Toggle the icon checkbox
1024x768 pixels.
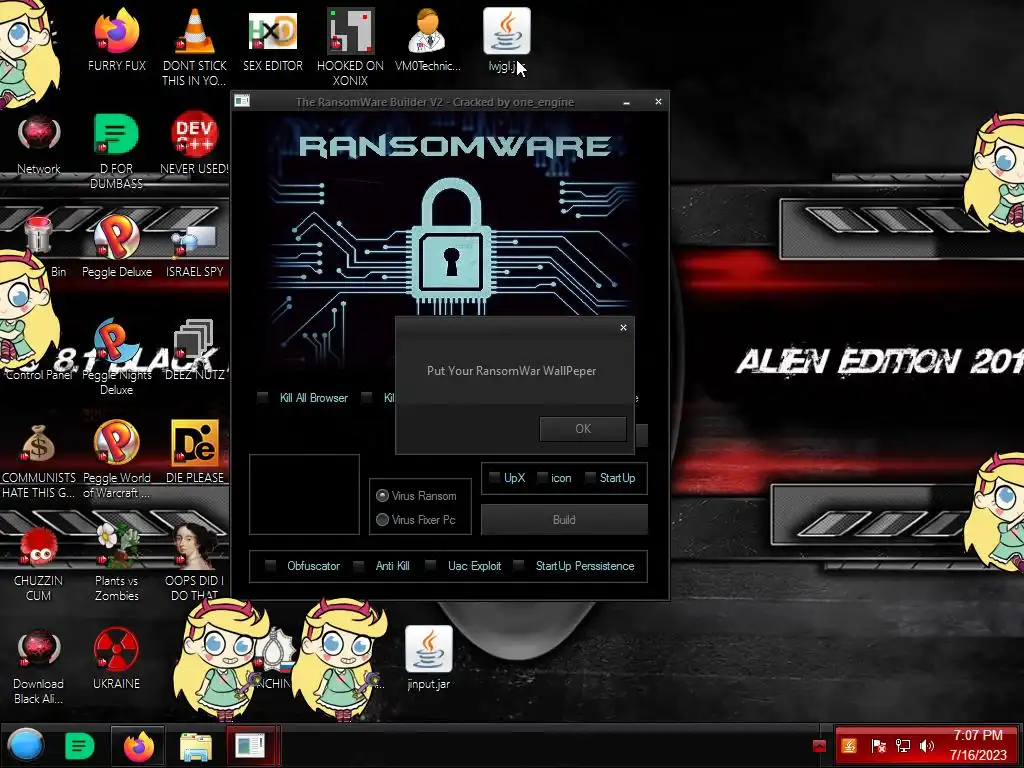coord(541,477)
